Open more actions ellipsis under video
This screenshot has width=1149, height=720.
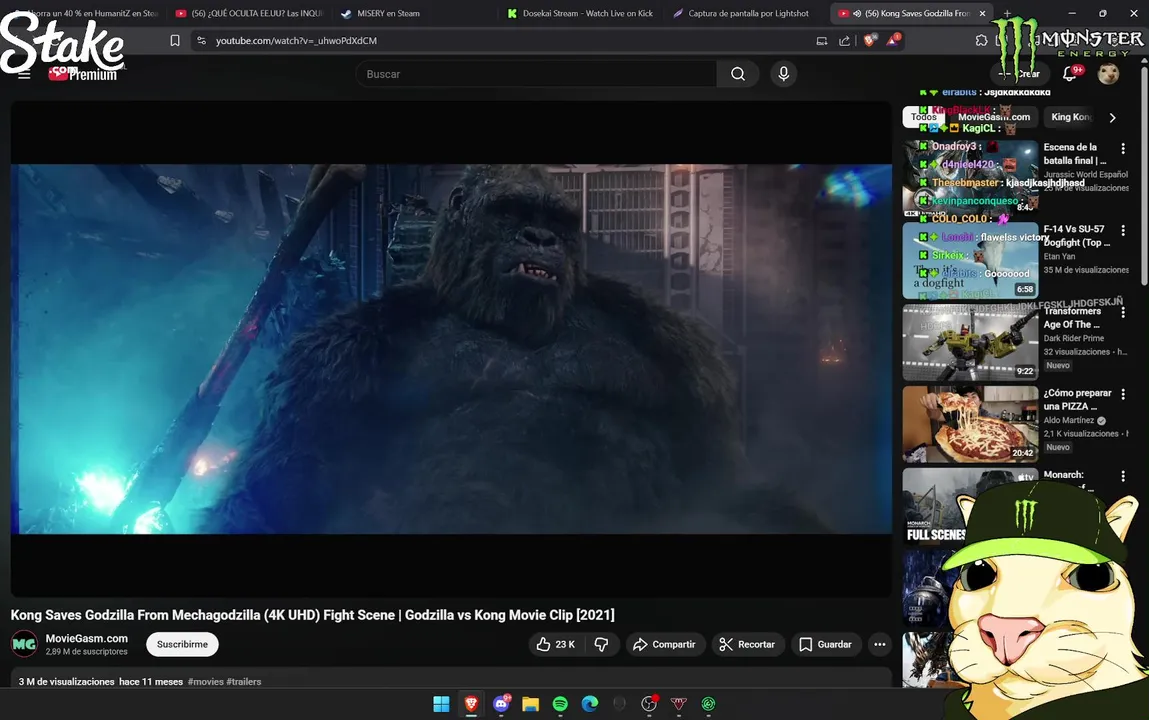(880, 645)
